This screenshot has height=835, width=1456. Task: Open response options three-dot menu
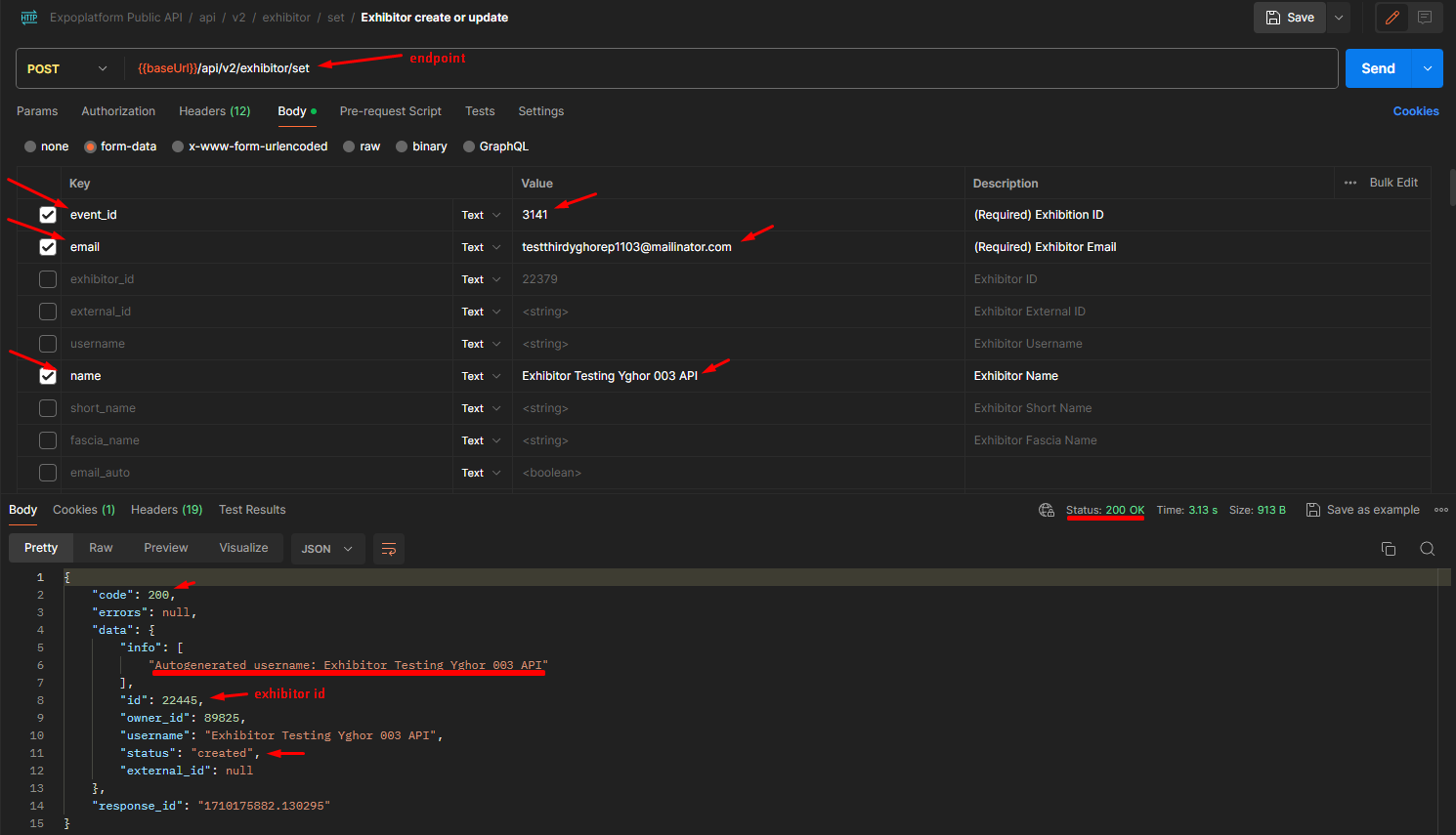tap(1440, 510)
